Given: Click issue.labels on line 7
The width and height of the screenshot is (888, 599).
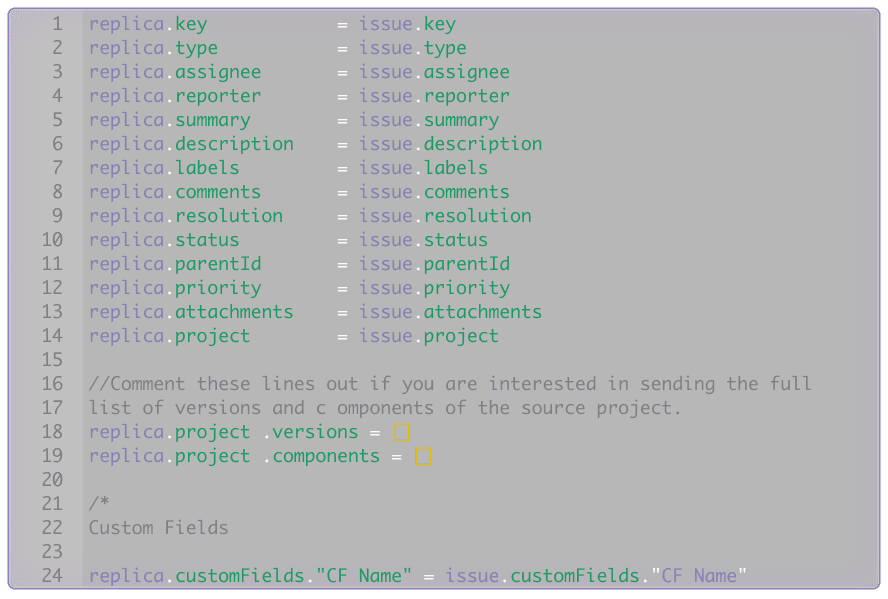Looking at the screenshot, I should (x=423, y=168).
